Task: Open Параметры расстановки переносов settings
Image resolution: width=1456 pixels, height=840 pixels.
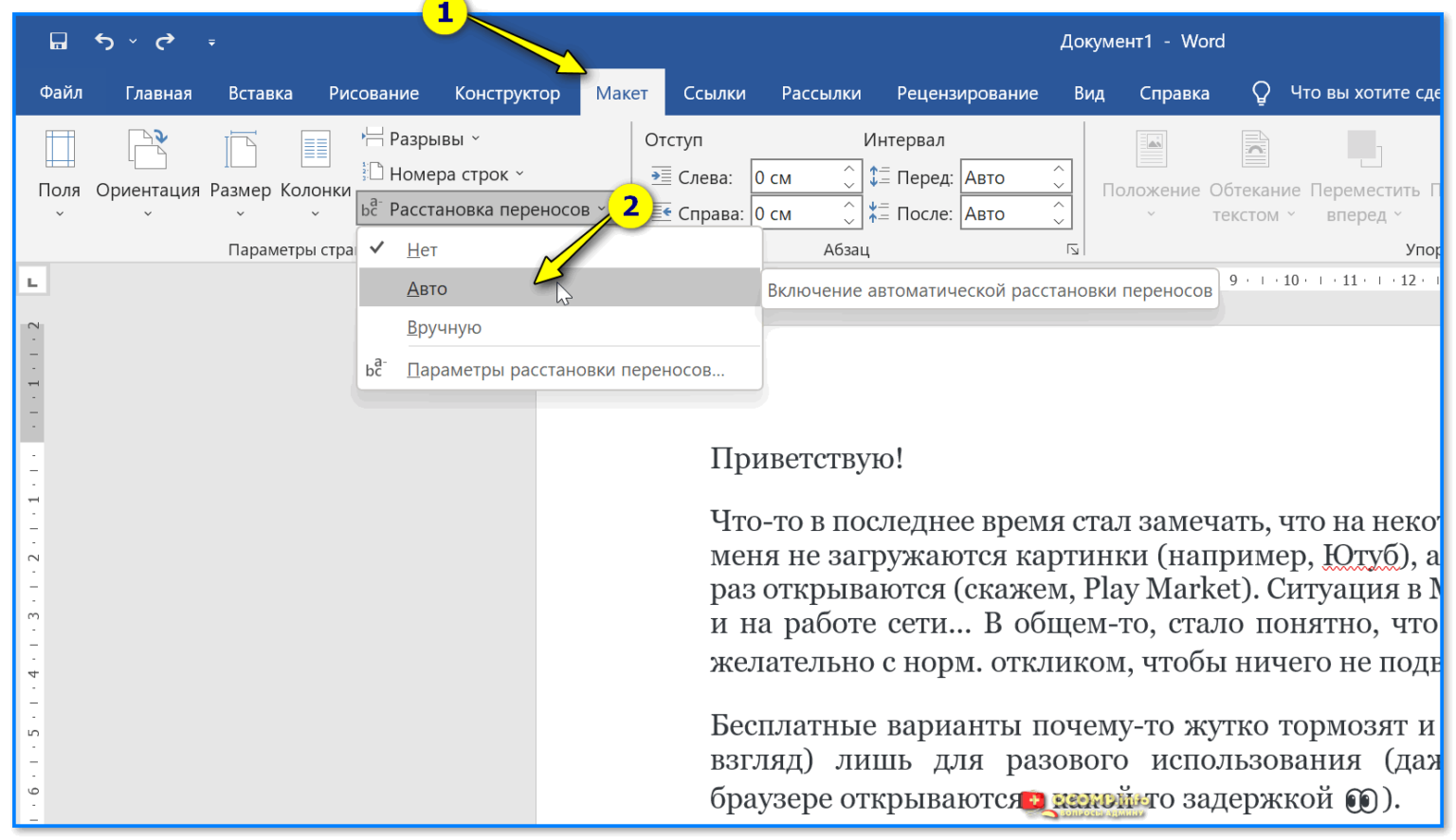Action: click(560, 370)
